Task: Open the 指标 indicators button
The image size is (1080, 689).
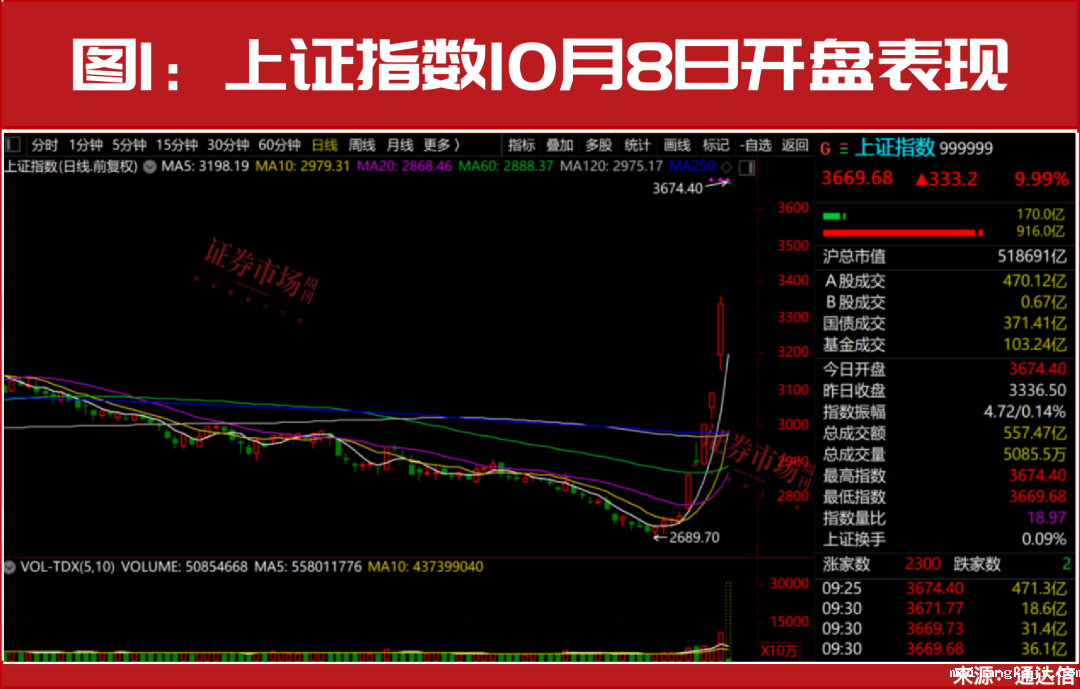Action: click(x=521, y=145)
